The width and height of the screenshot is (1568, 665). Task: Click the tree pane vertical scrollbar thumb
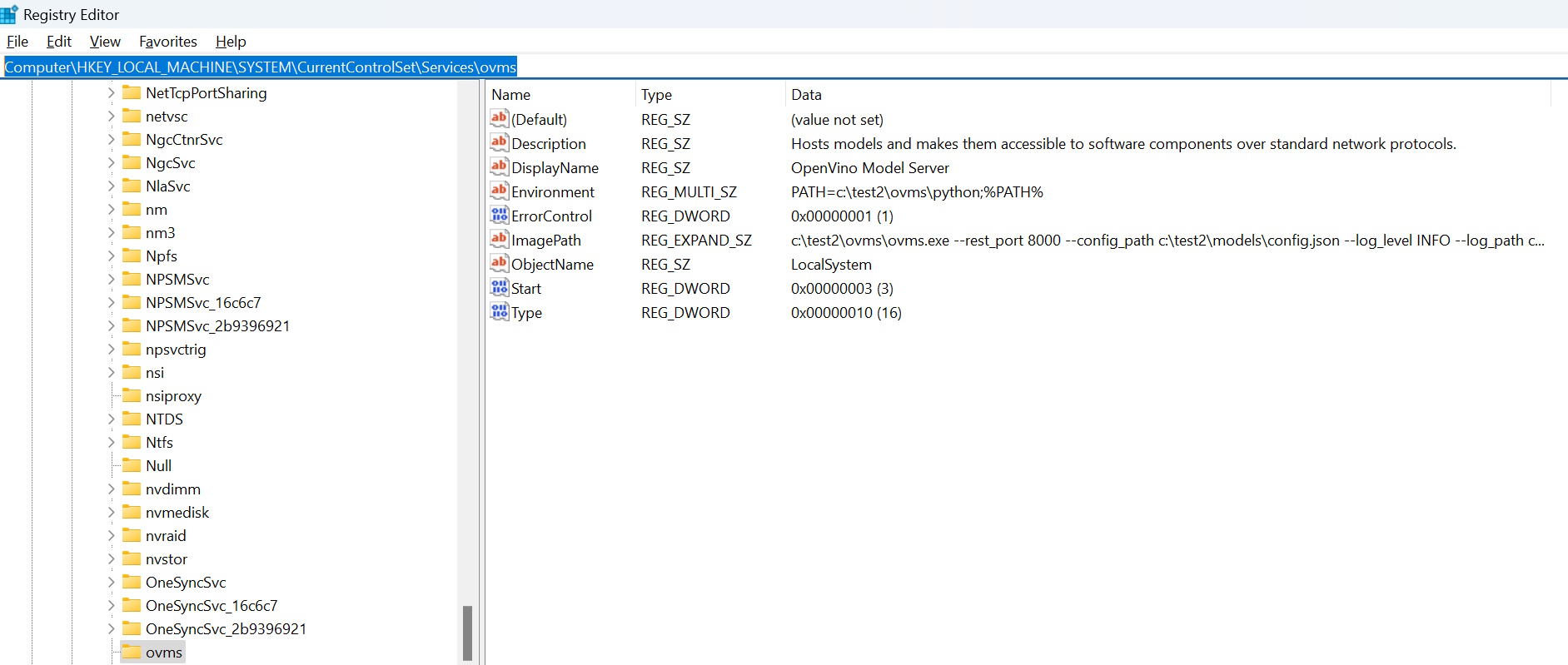(467, 633)
